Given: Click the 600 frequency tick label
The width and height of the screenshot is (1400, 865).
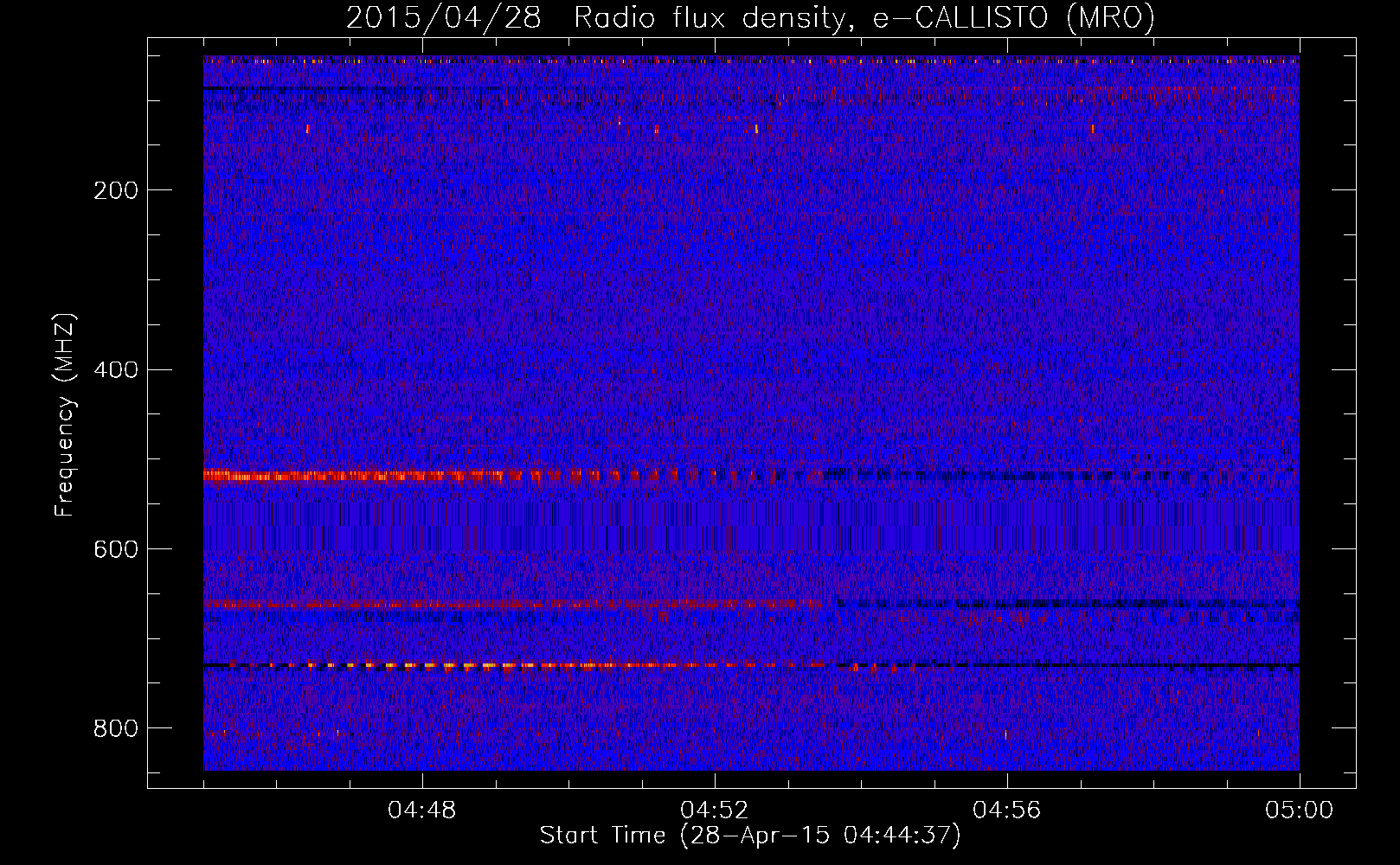Looking at the screenshot, I should (x=116, y=550).
